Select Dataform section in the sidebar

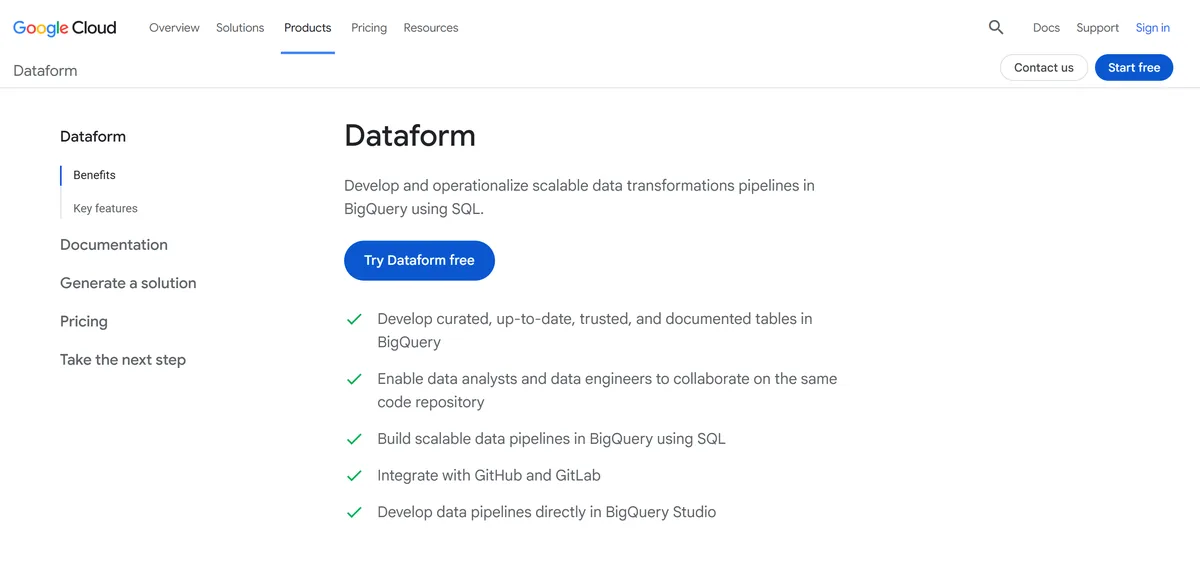click(93, 137)
